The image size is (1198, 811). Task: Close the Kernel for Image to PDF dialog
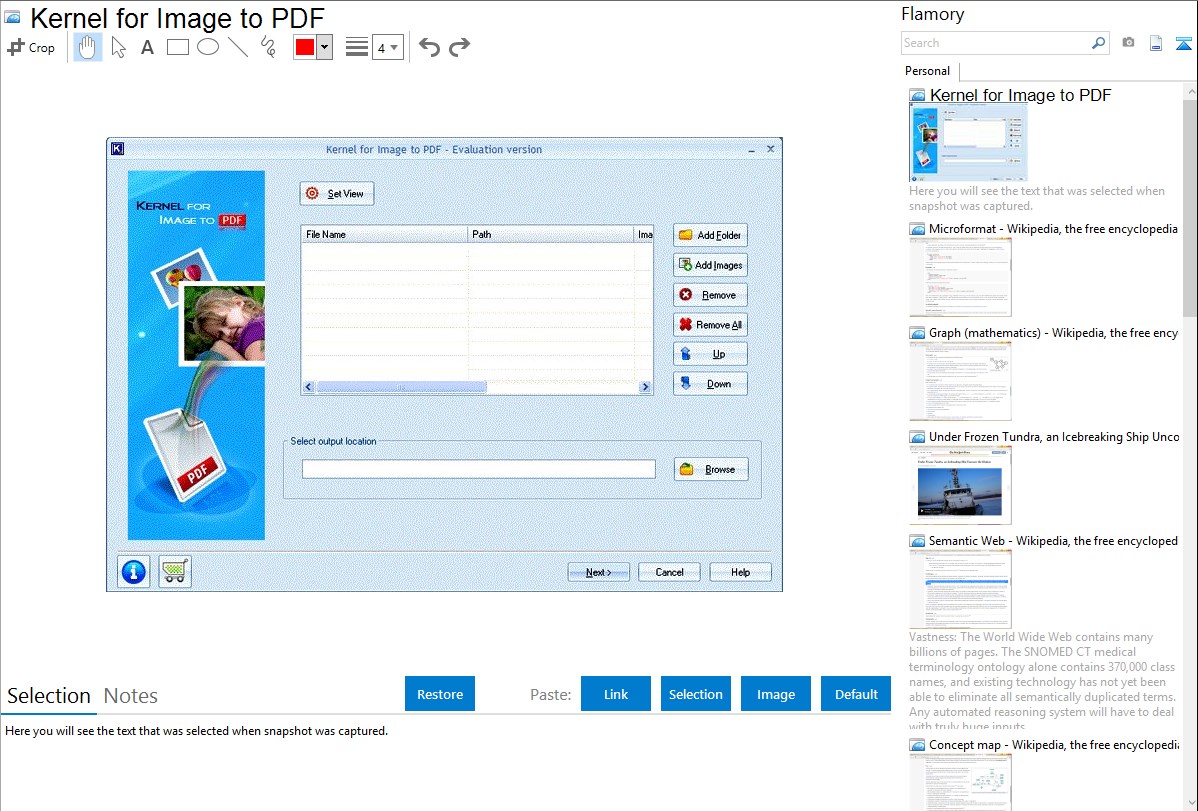tap(770, 149)
